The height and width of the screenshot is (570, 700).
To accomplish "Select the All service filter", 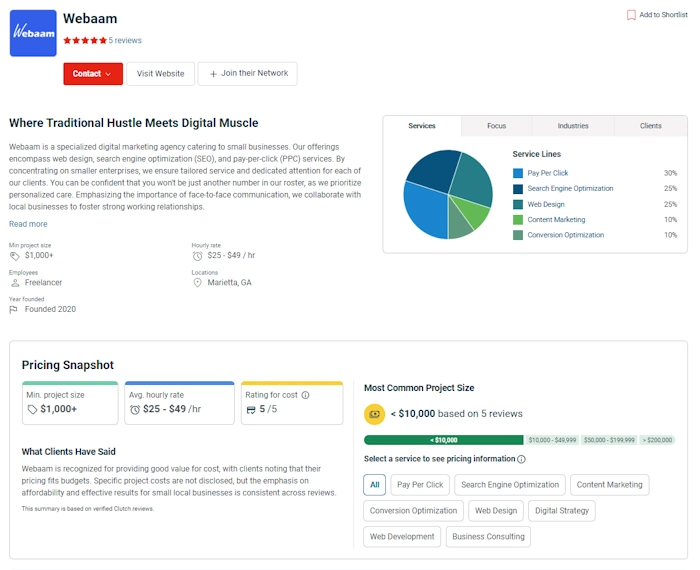I will pos(375,485).
